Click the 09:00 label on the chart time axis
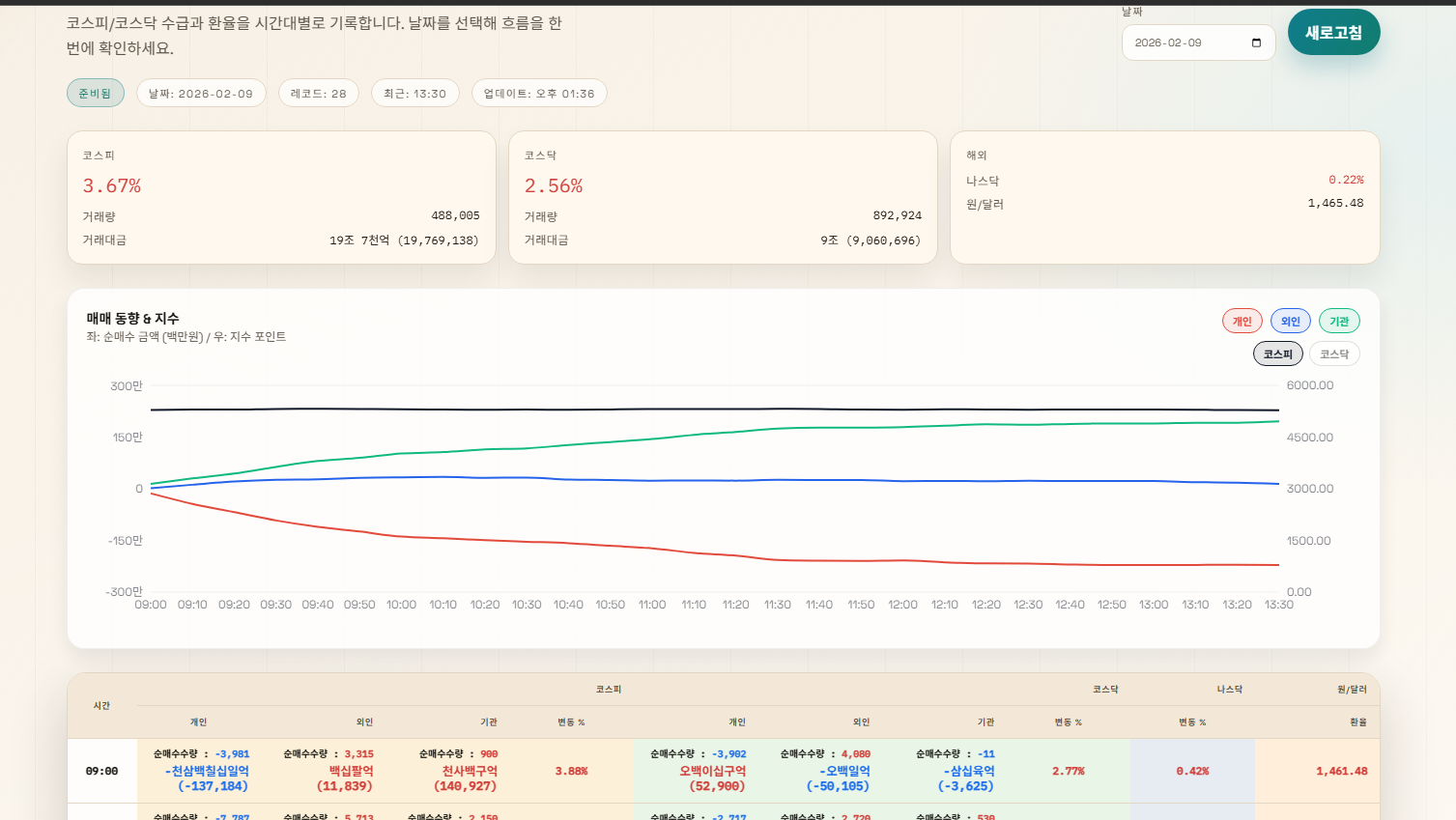This screenshot has width=1456, height=820. [x=151, y=605]
